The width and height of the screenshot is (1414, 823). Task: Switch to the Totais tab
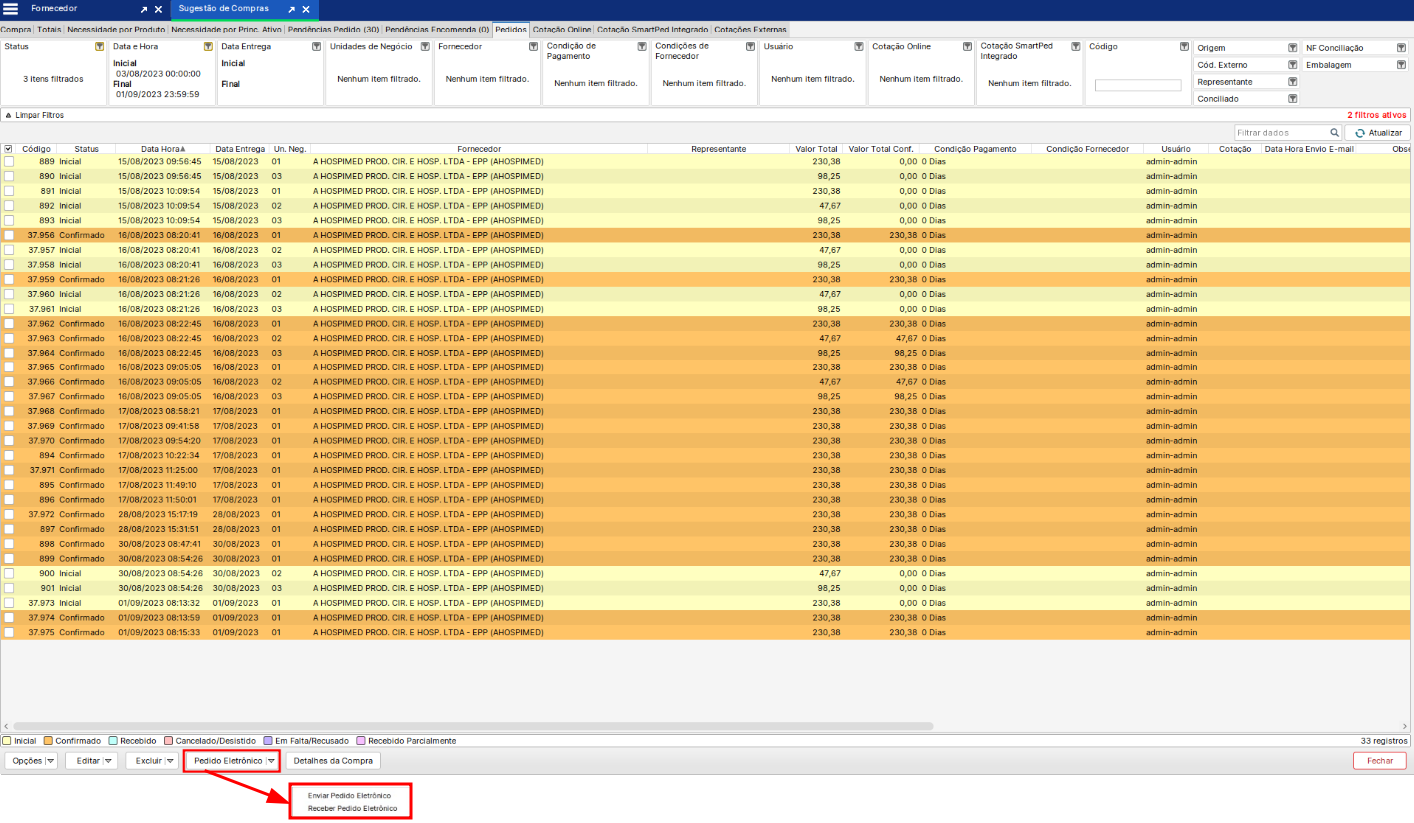point(49,30)
